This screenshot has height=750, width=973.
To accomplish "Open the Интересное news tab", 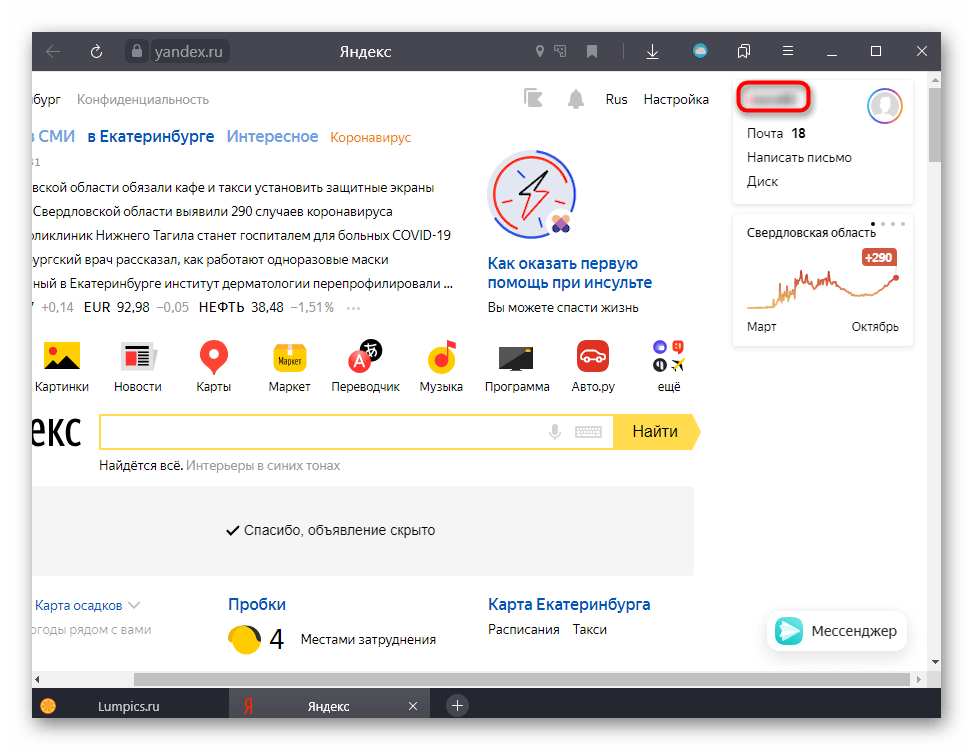I will click(272, 136).
